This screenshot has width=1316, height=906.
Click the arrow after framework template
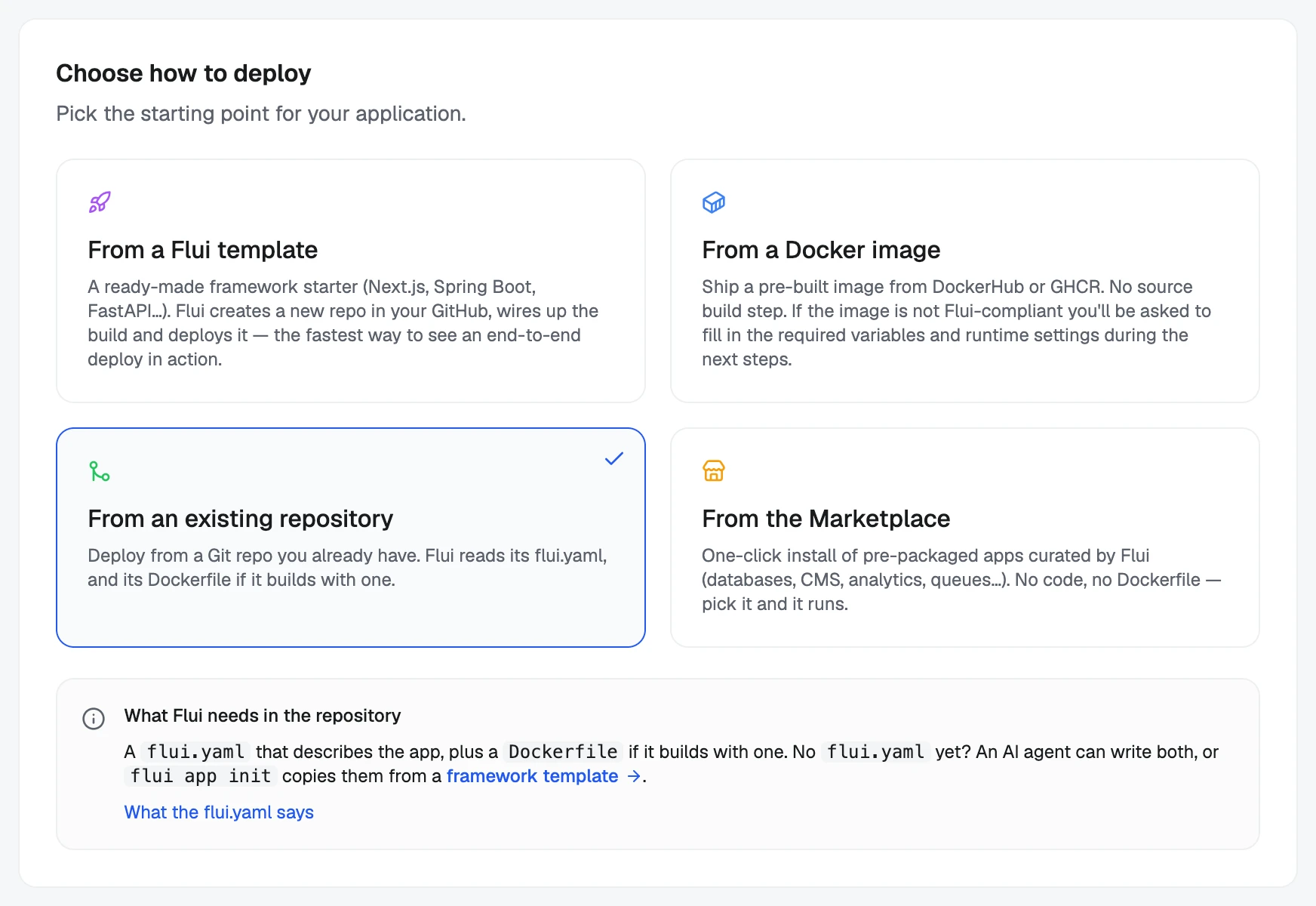point(634,776)
